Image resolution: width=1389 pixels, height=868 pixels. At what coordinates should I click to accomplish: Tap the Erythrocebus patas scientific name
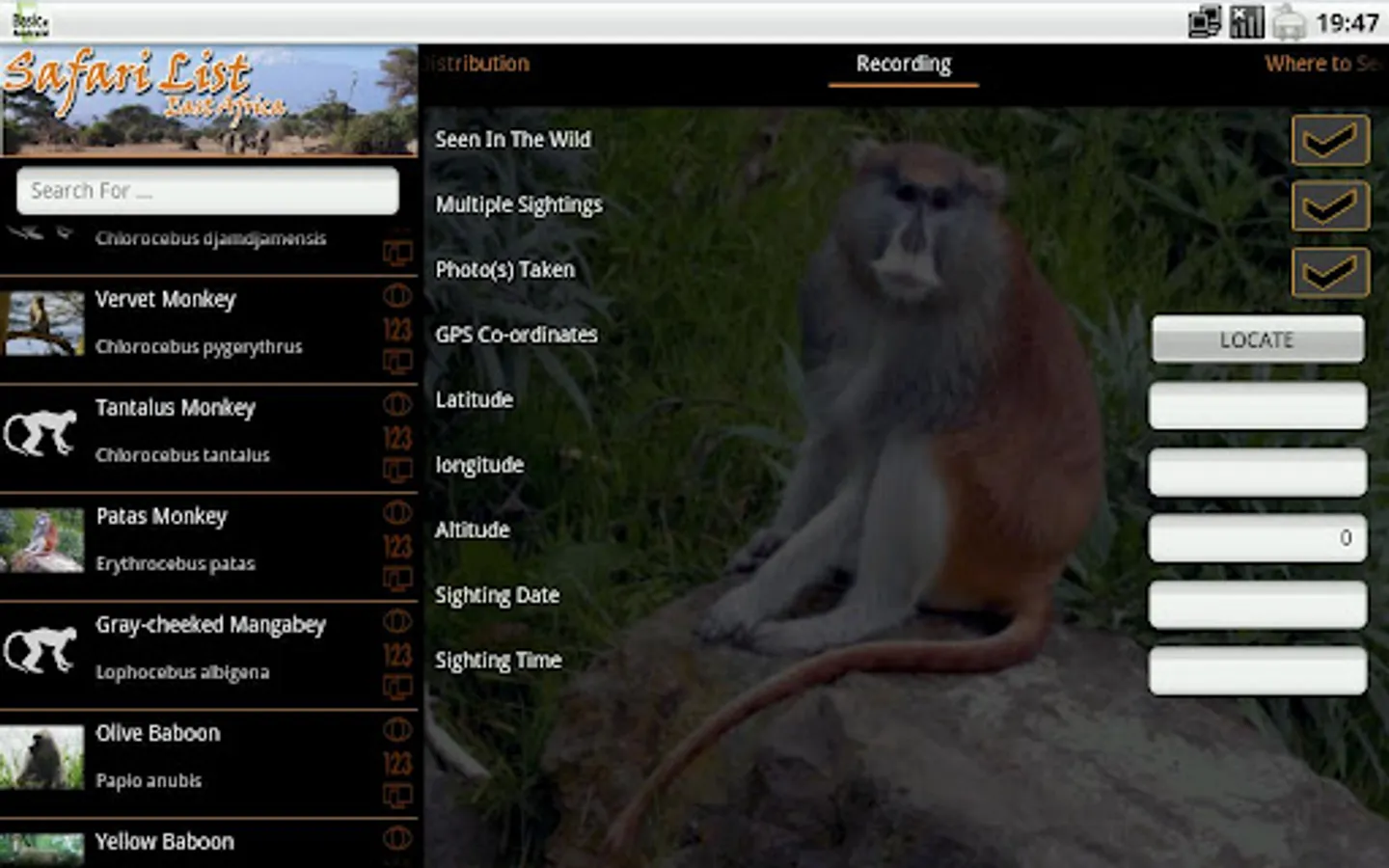coord(176,564)
